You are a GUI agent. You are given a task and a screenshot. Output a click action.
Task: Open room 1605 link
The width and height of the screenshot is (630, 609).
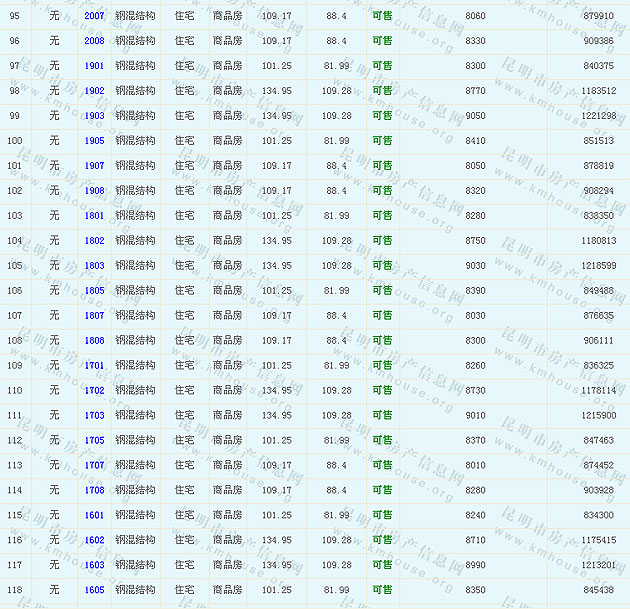pos(94,591)
